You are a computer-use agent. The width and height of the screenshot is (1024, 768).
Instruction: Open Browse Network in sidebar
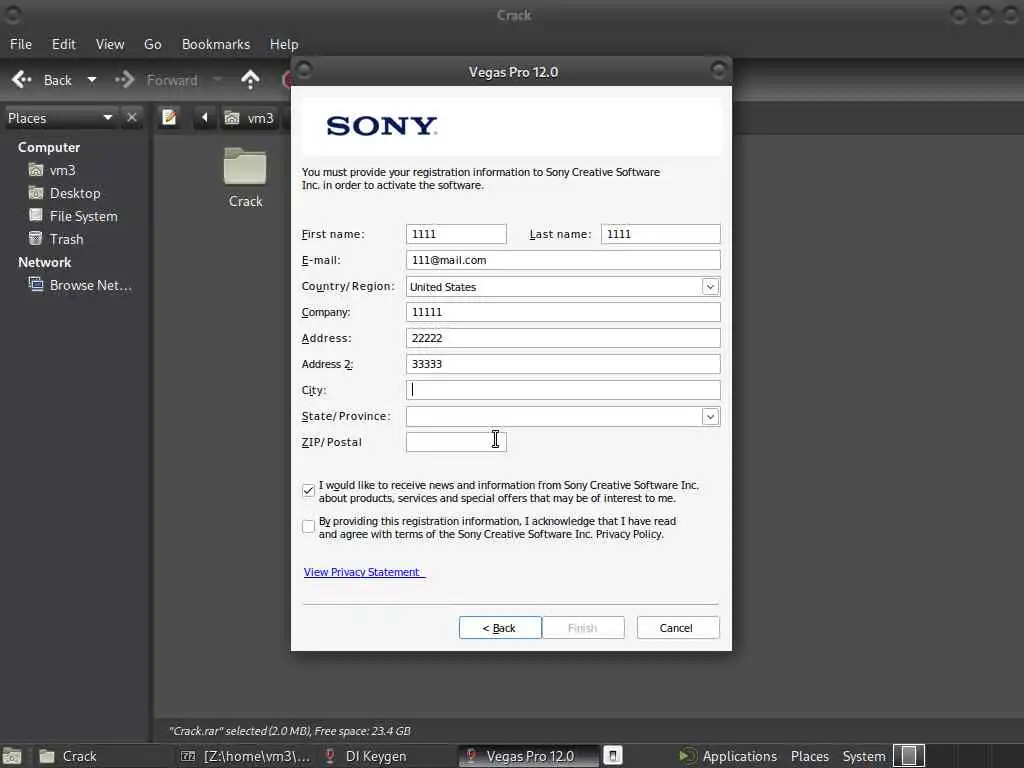80,285
